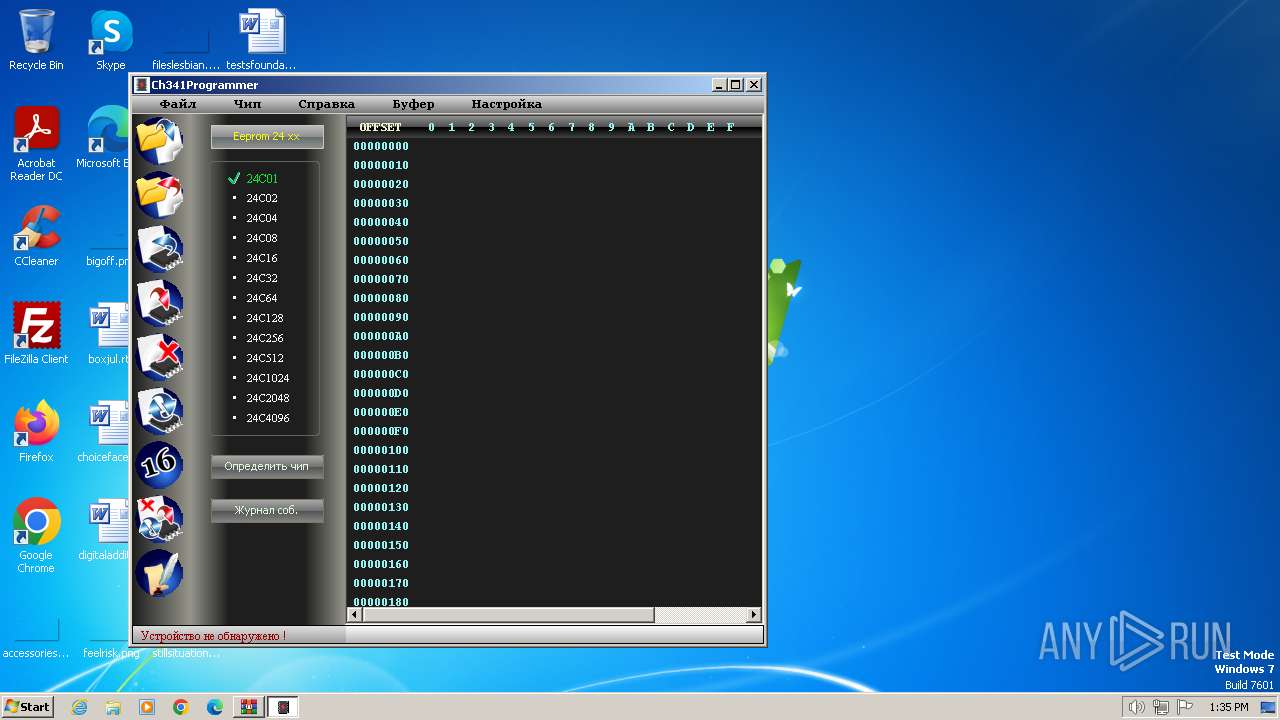The image size is (1280, 720).
Task: Open the Recycle Bin desktop icon
Action: (x=36, y=40)
